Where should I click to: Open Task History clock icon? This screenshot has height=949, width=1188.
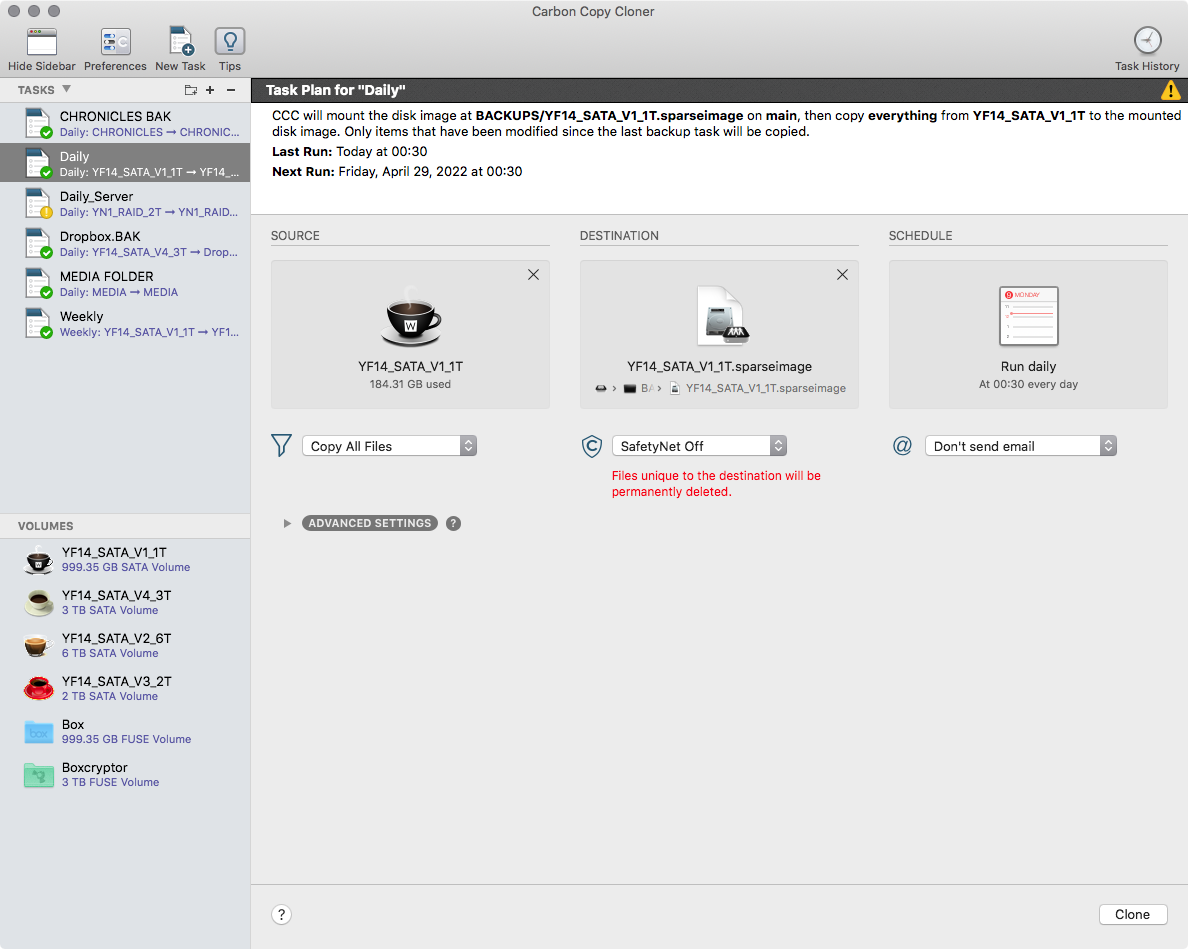[x=1147, y=40]
